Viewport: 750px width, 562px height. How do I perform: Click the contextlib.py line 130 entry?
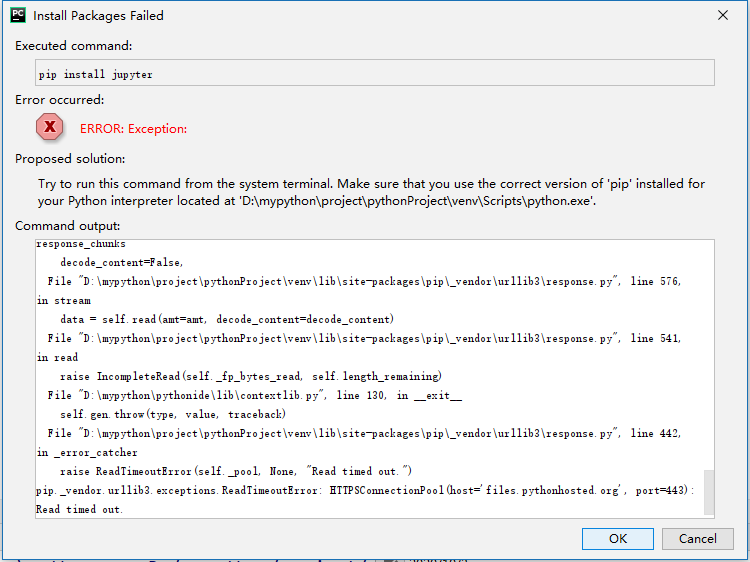(254, 395)
